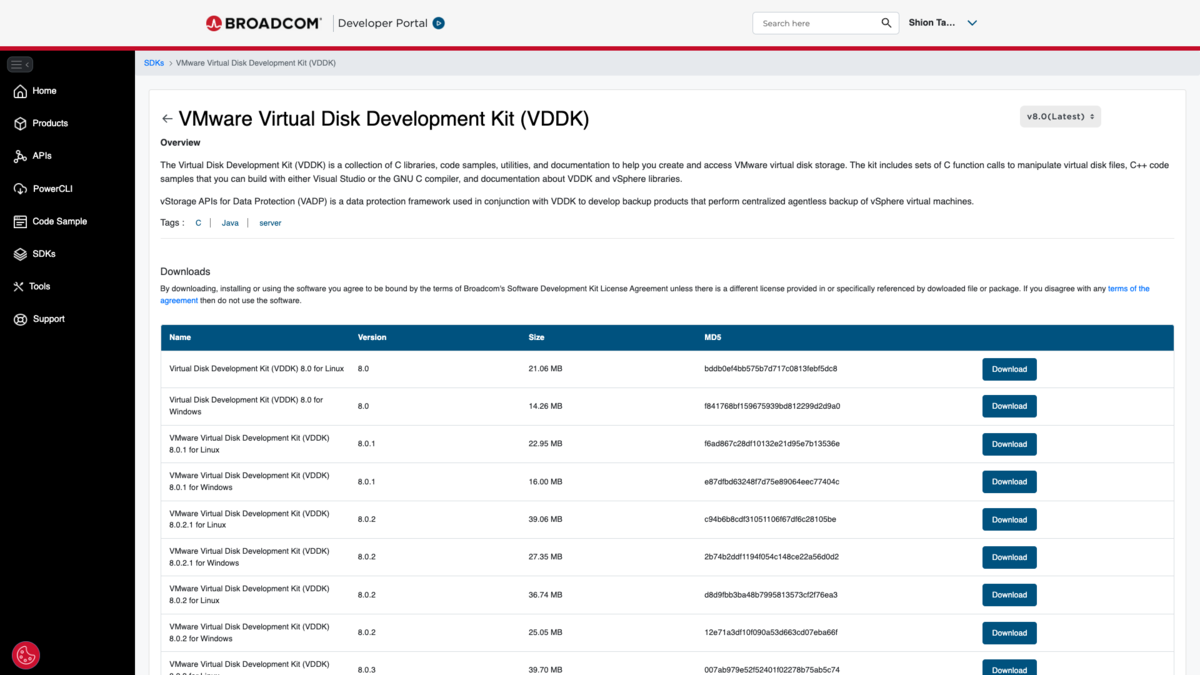Open the v8.0(Latest) version dropdown
1200x675 pixels.
click(1060, 117)
